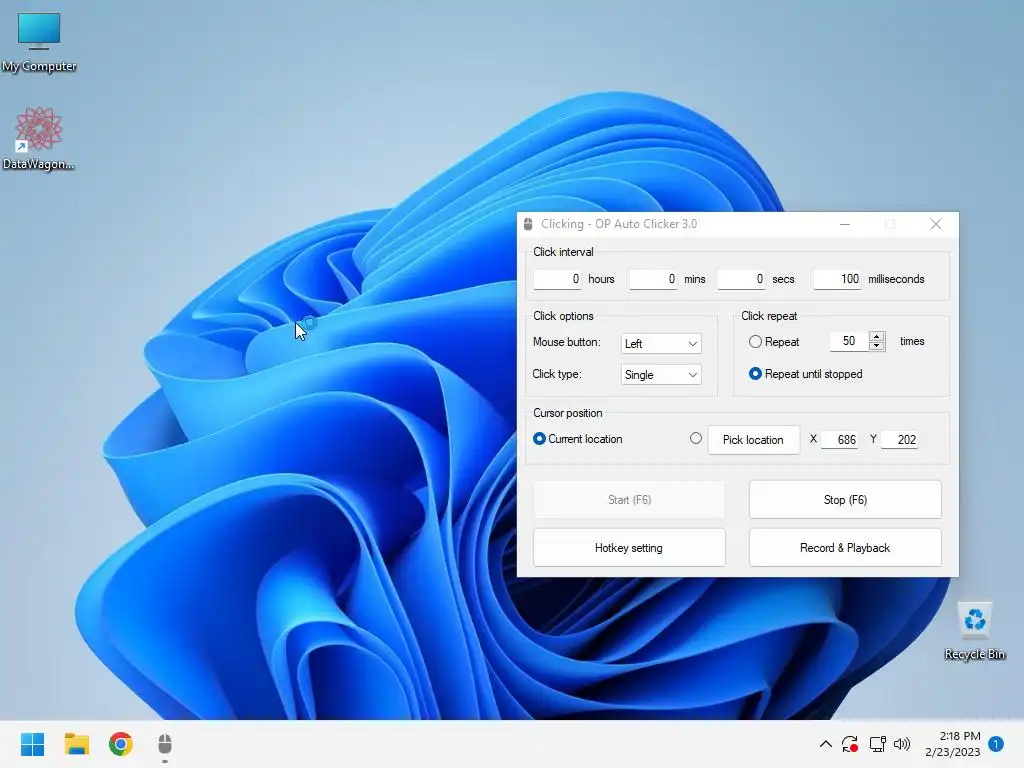Open File Explorer from the taskbar
Image resolution: width=1024 pixels, height=768 pixels.
point(76,744)
